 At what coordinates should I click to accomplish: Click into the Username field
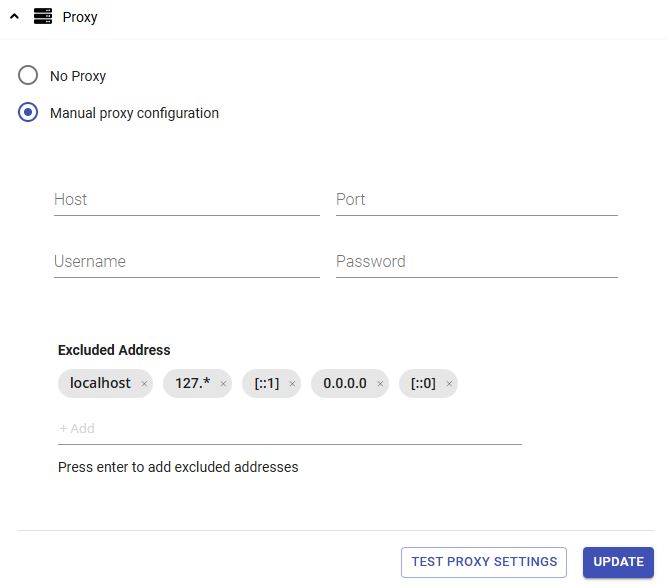click(x=186, y=262)
